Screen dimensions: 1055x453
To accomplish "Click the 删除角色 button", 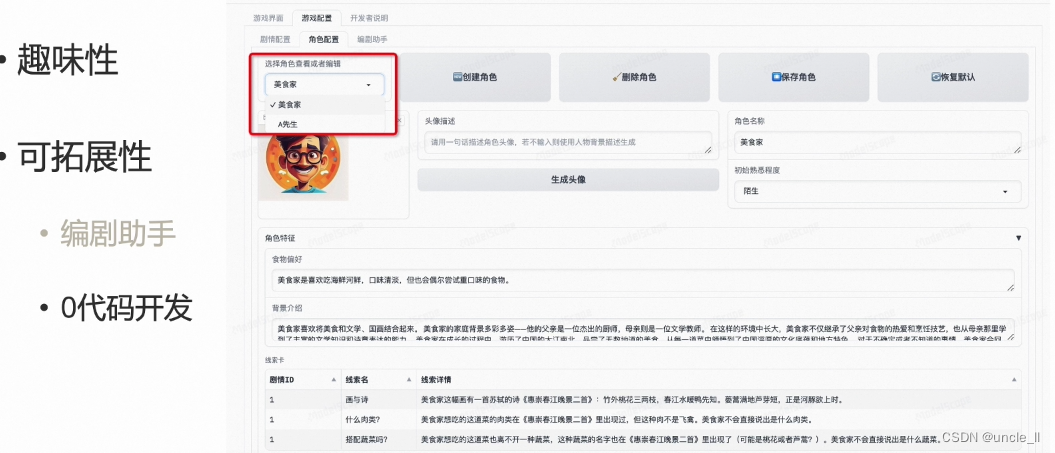I will point(634,77).
